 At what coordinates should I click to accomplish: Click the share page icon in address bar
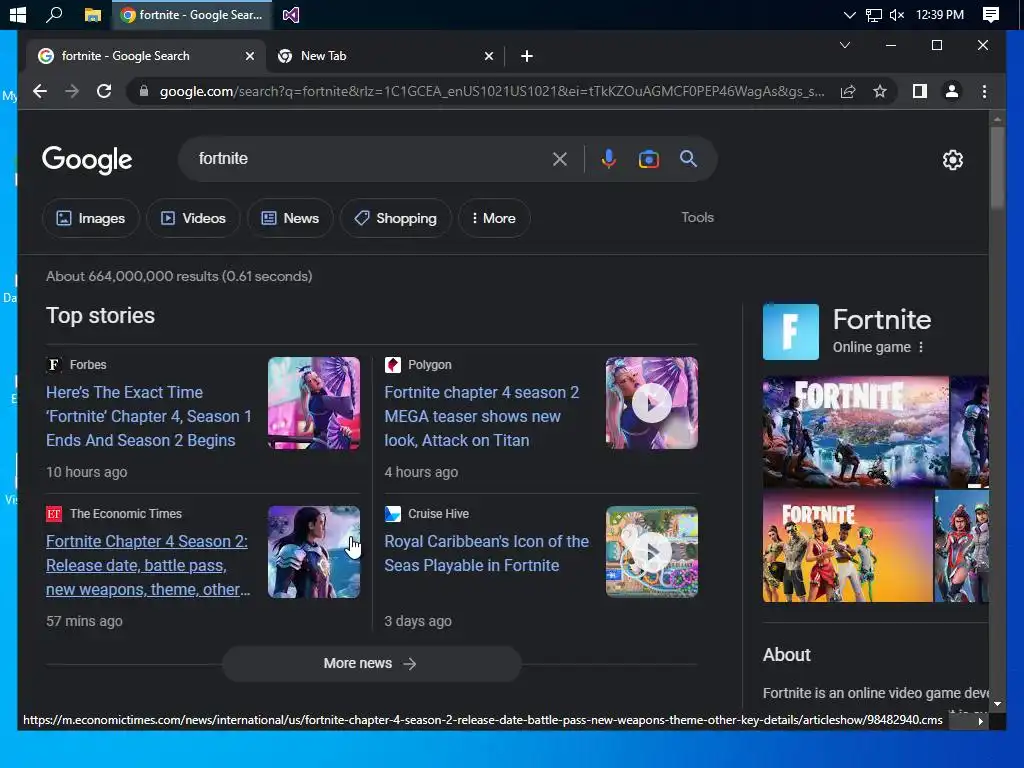pyautogui.click(x=848, y=91)
